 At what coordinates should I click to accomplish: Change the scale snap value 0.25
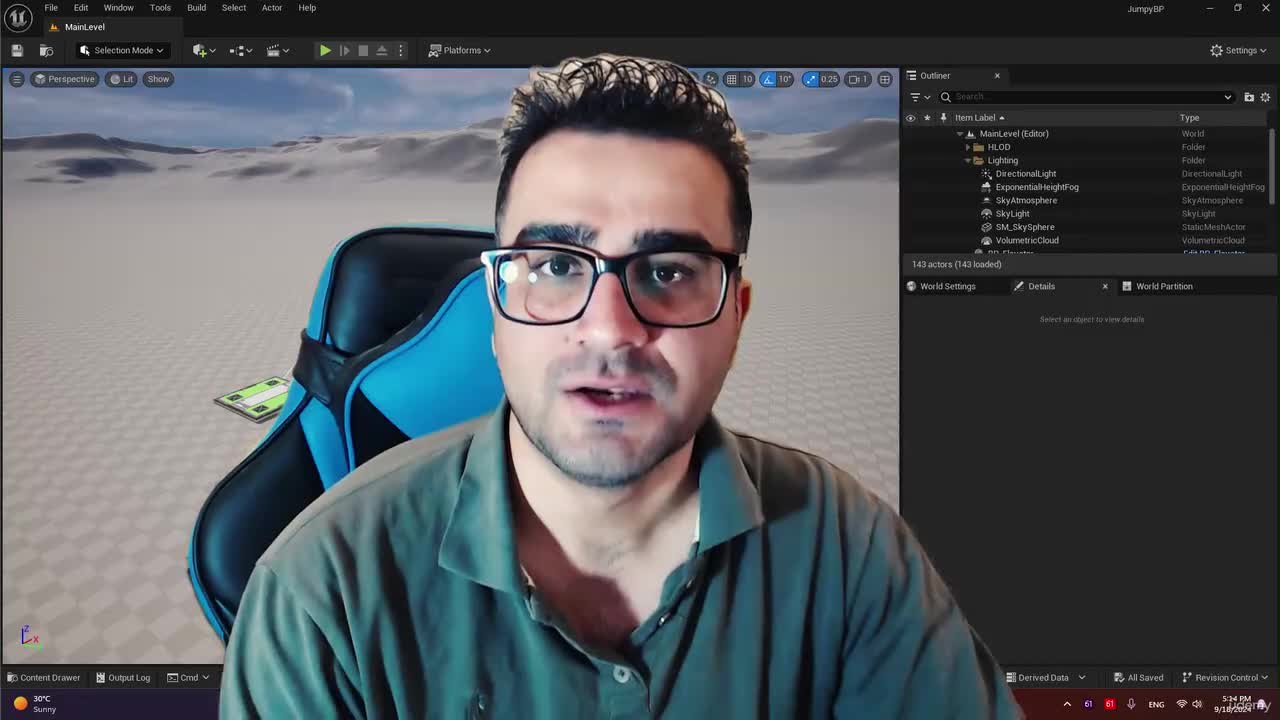coord(829,79)
